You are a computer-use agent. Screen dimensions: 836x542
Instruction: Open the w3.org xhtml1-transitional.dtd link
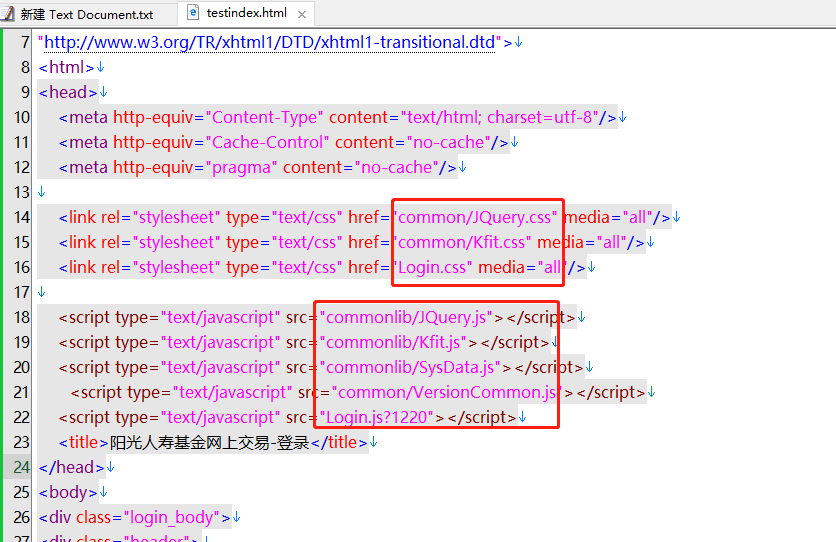[x=269, y=42]
